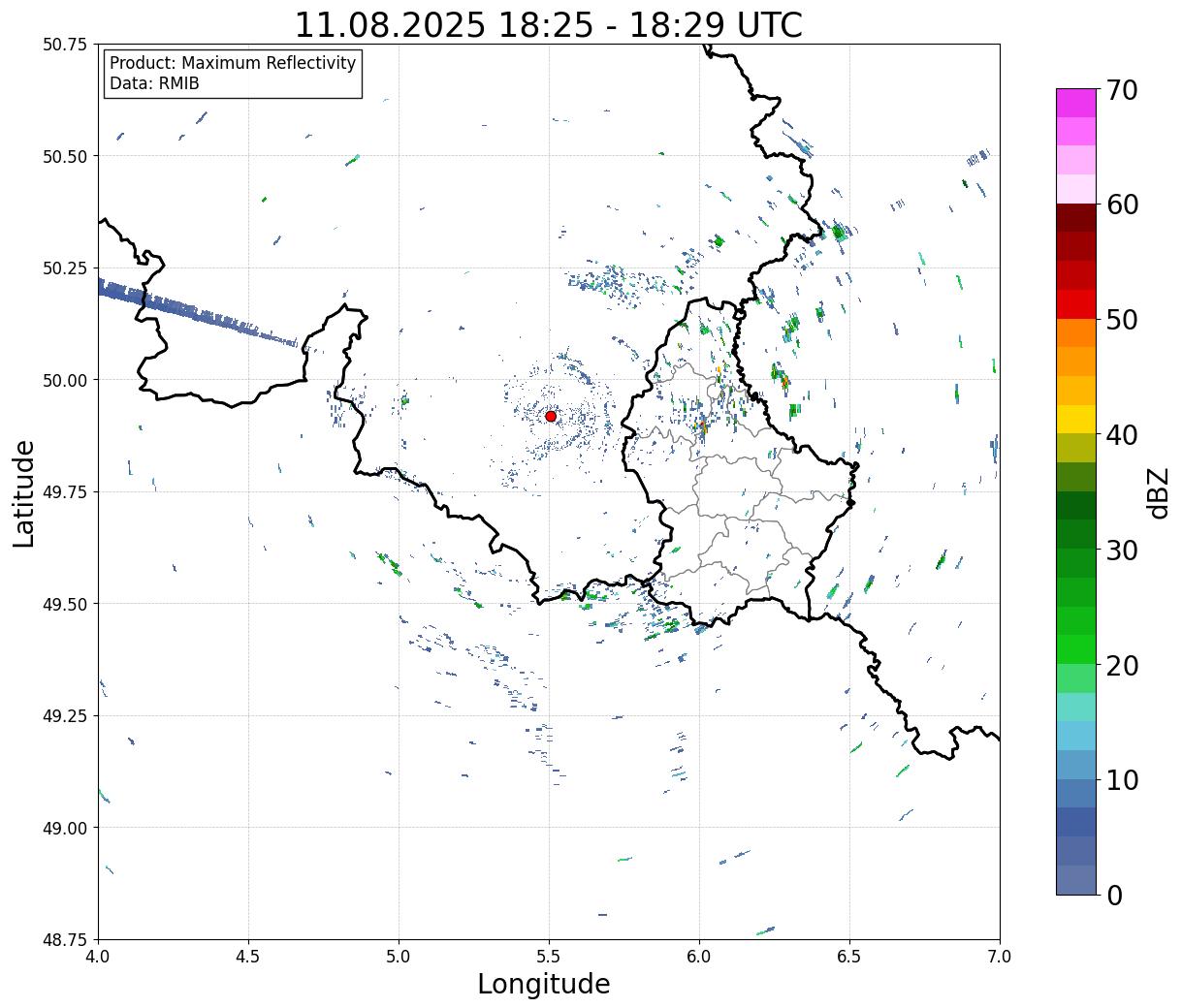Image resolution: width=1182 pixels, height=1008 pixels.
Task: Click the dark maroon swatch just below 60
Action: tap(1076, 218)
